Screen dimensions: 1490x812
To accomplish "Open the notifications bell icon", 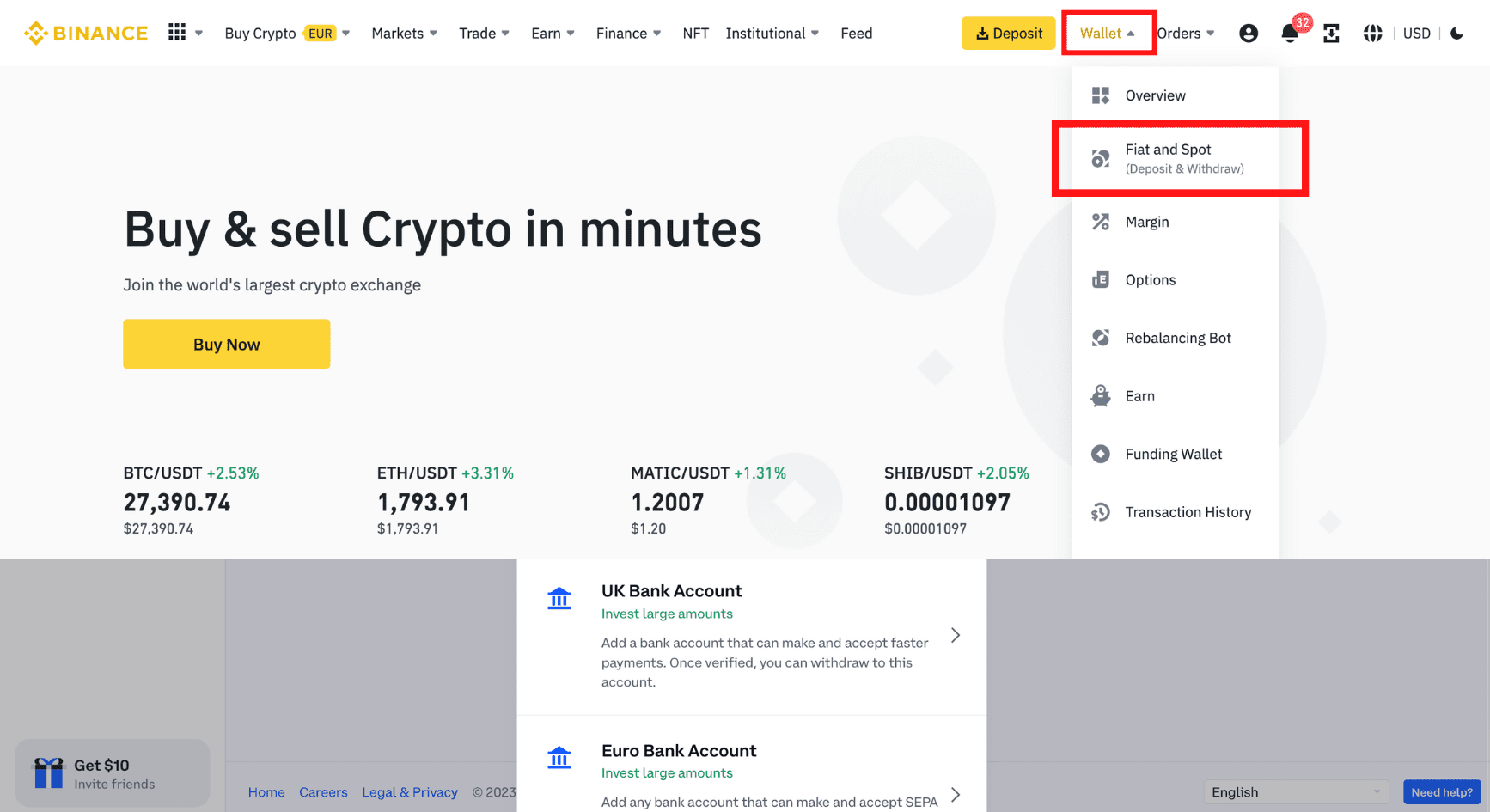I will (1290, 33).
